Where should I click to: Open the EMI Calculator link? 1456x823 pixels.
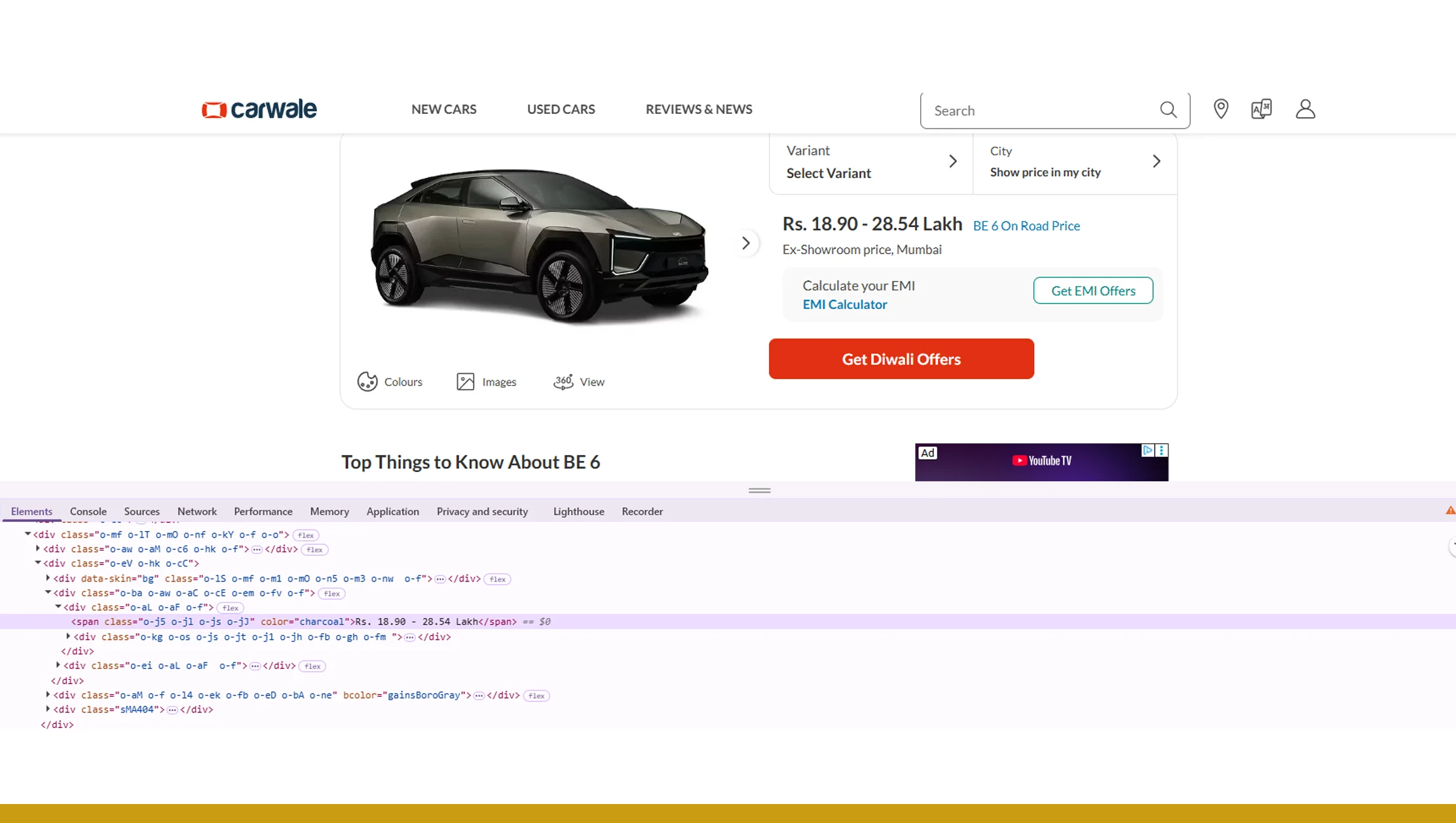(x=845, y=304)
